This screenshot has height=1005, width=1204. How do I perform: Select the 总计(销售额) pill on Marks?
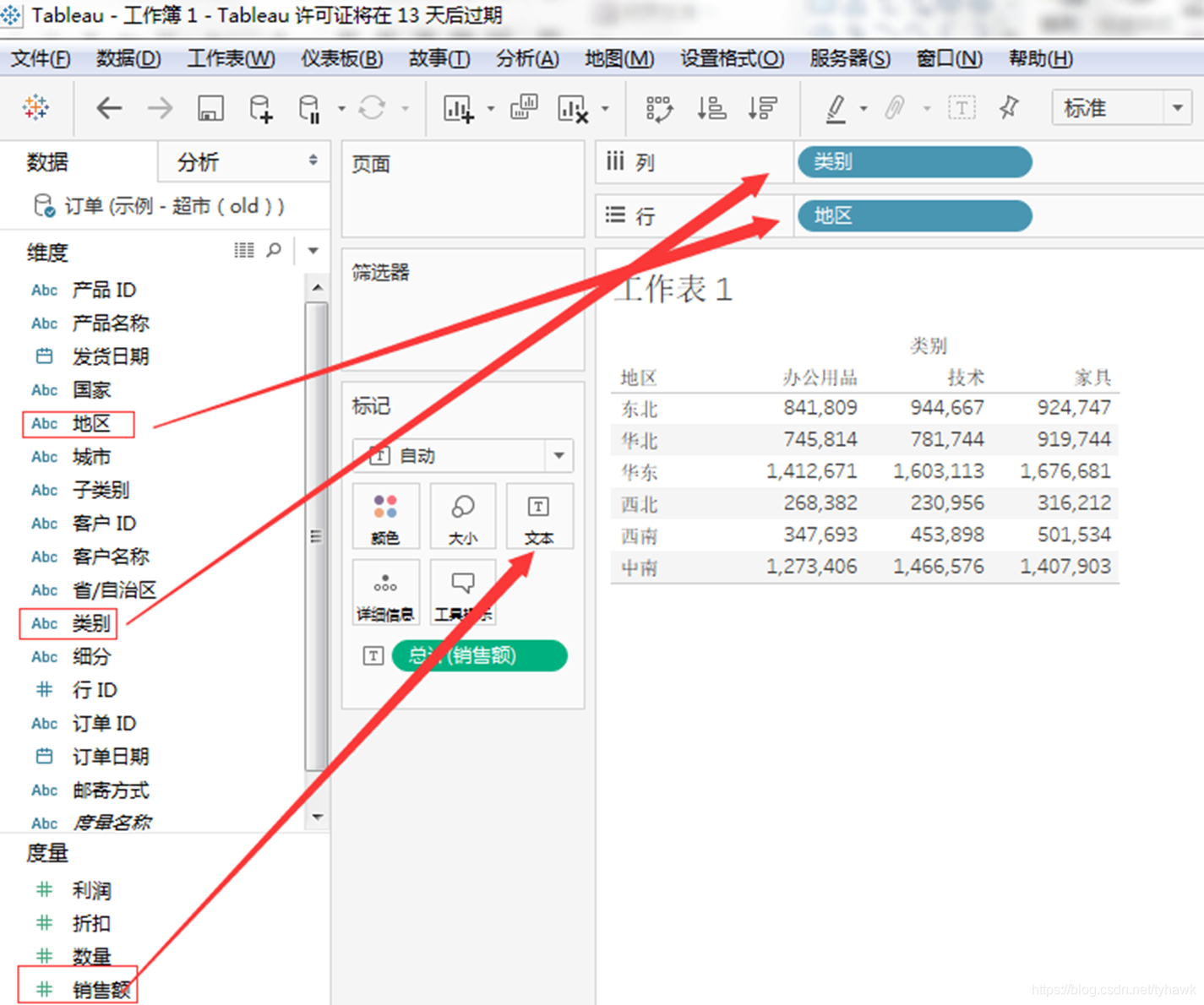479,655
